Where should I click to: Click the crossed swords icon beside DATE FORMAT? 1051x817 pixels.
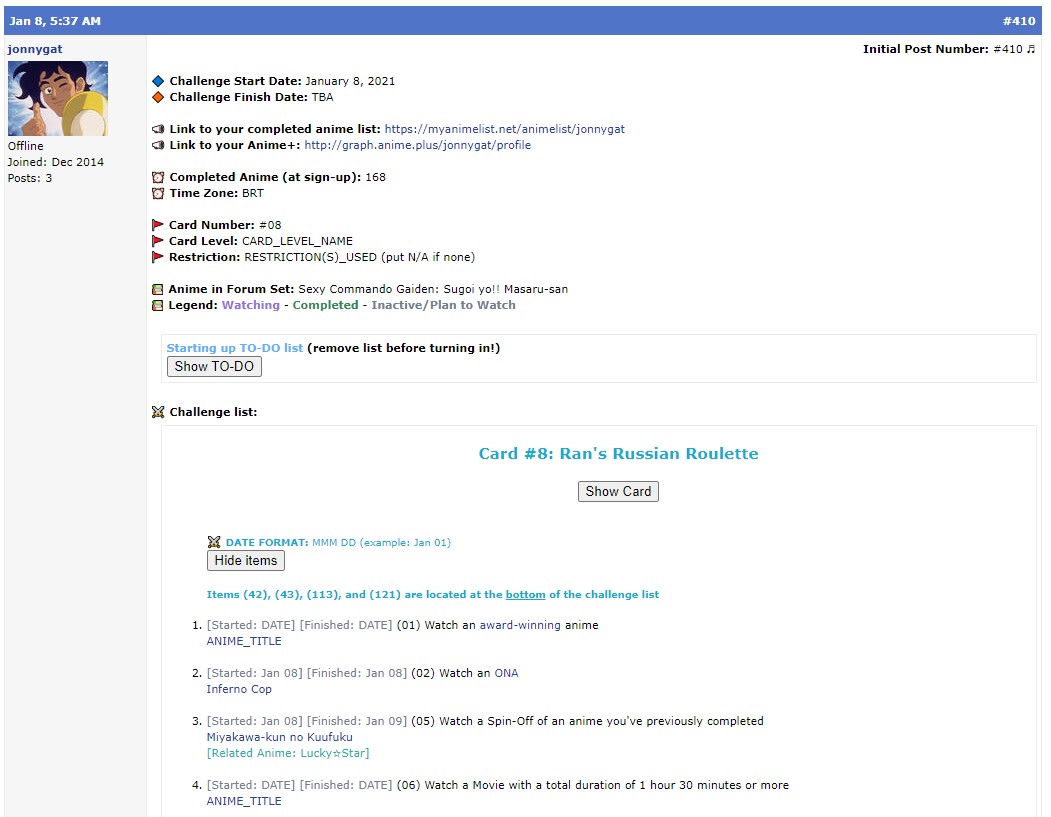pos(214,541)
